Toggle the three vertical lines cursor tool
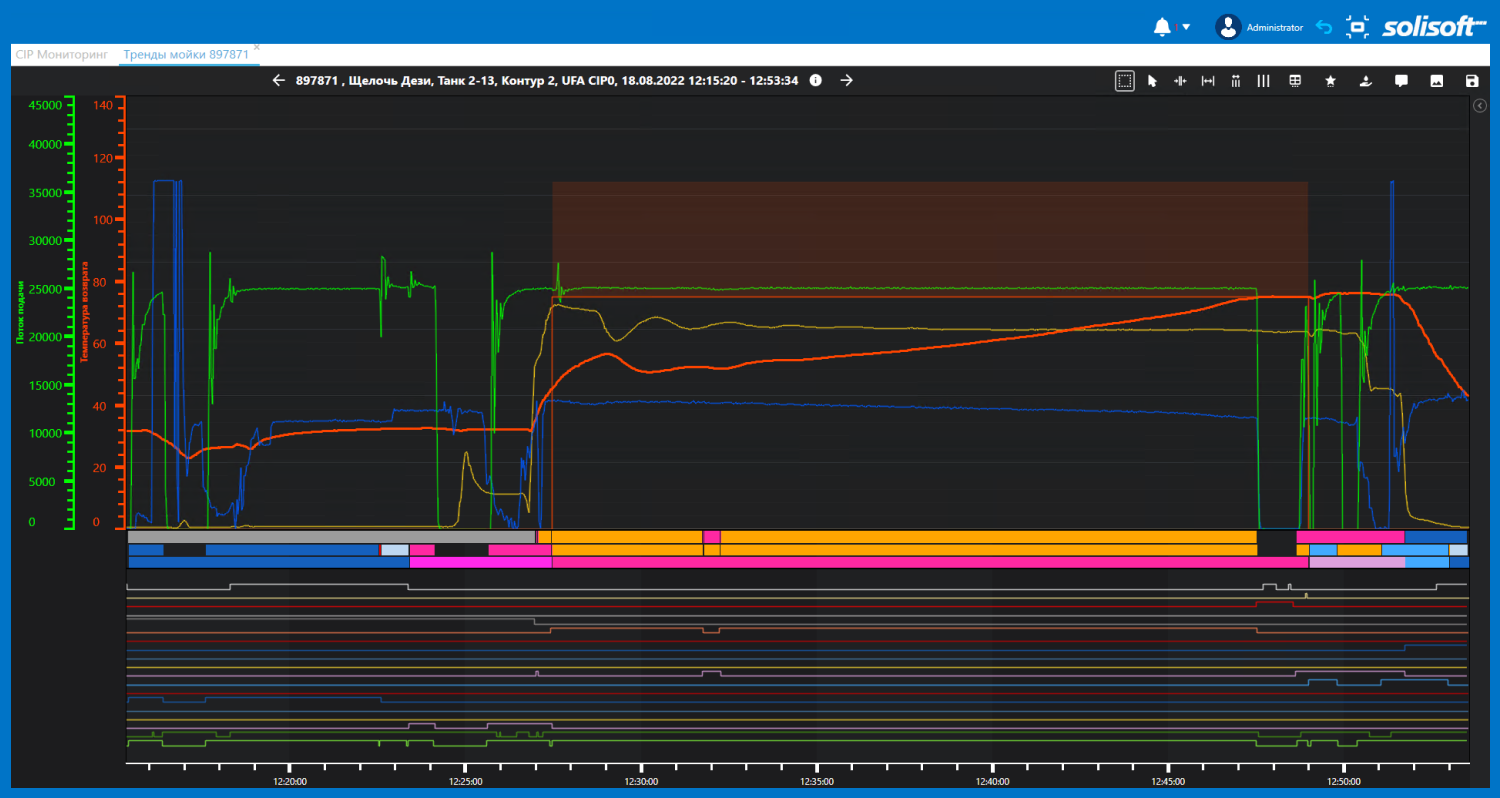 point(1264,81)
